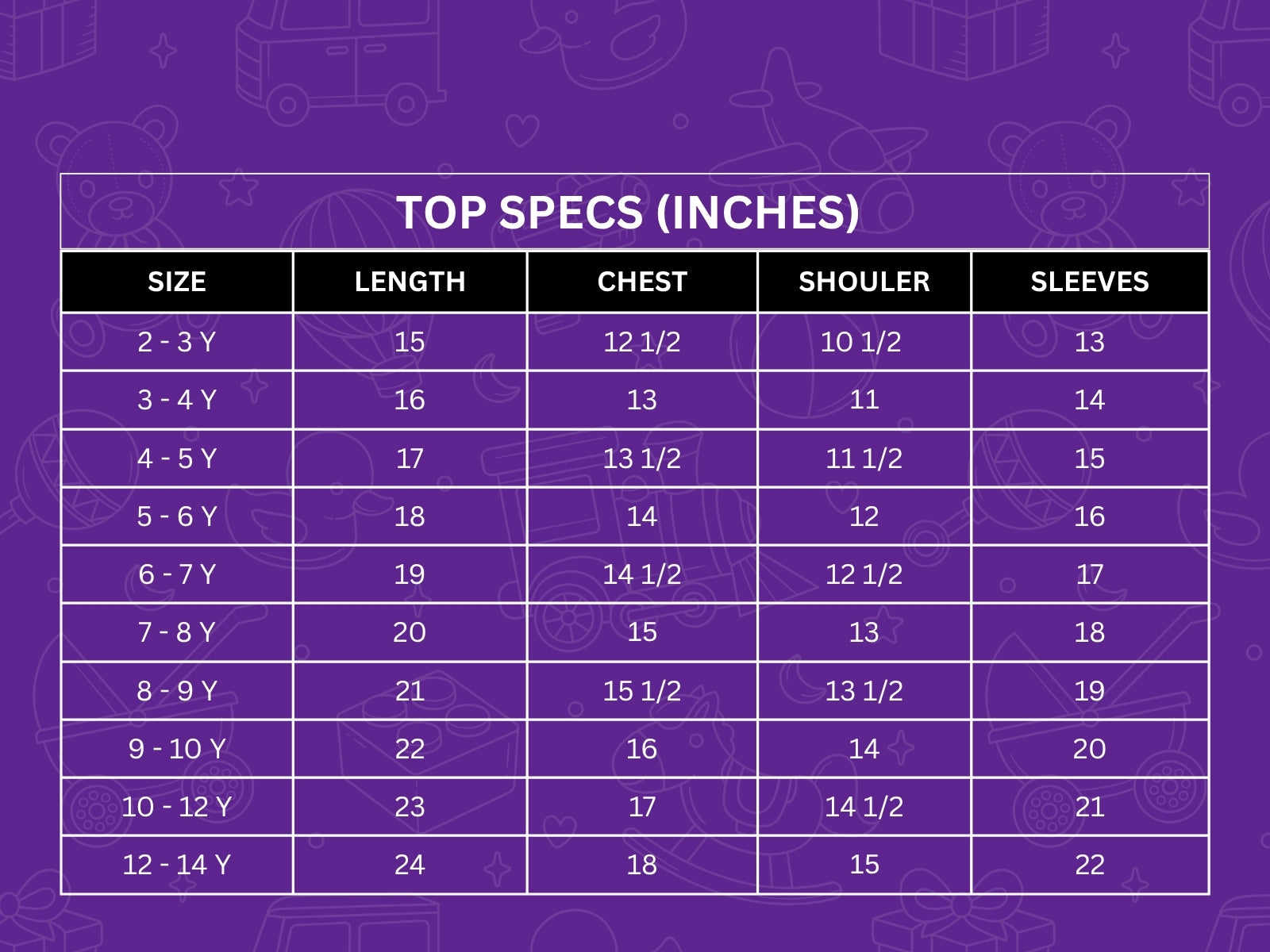
Task: Select the 8 - 9 Y size cell
Action: 177,691
